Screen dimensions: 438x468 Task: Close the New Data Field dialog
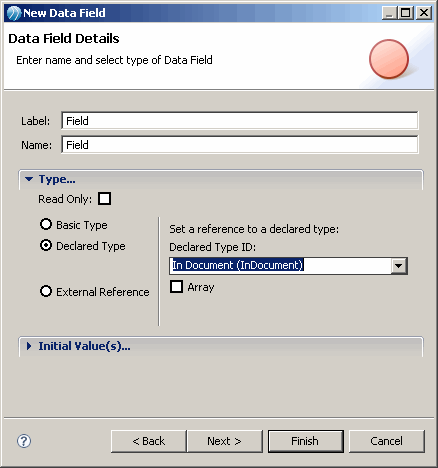(424, 13)
